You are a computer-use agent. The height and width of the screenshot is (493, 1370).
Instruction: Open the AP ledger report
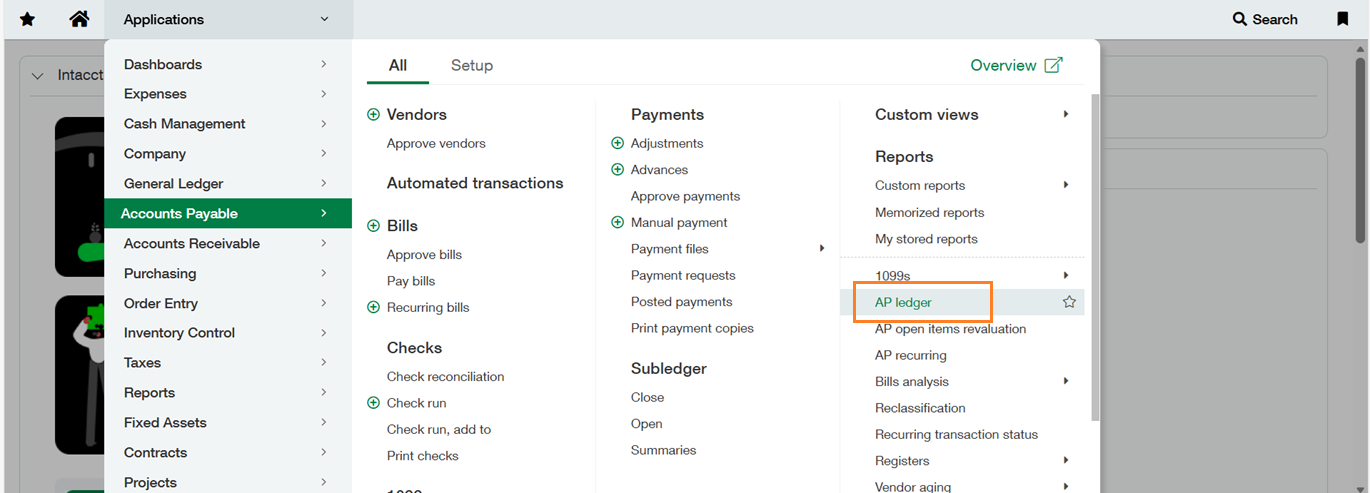[x=903, y=302]
